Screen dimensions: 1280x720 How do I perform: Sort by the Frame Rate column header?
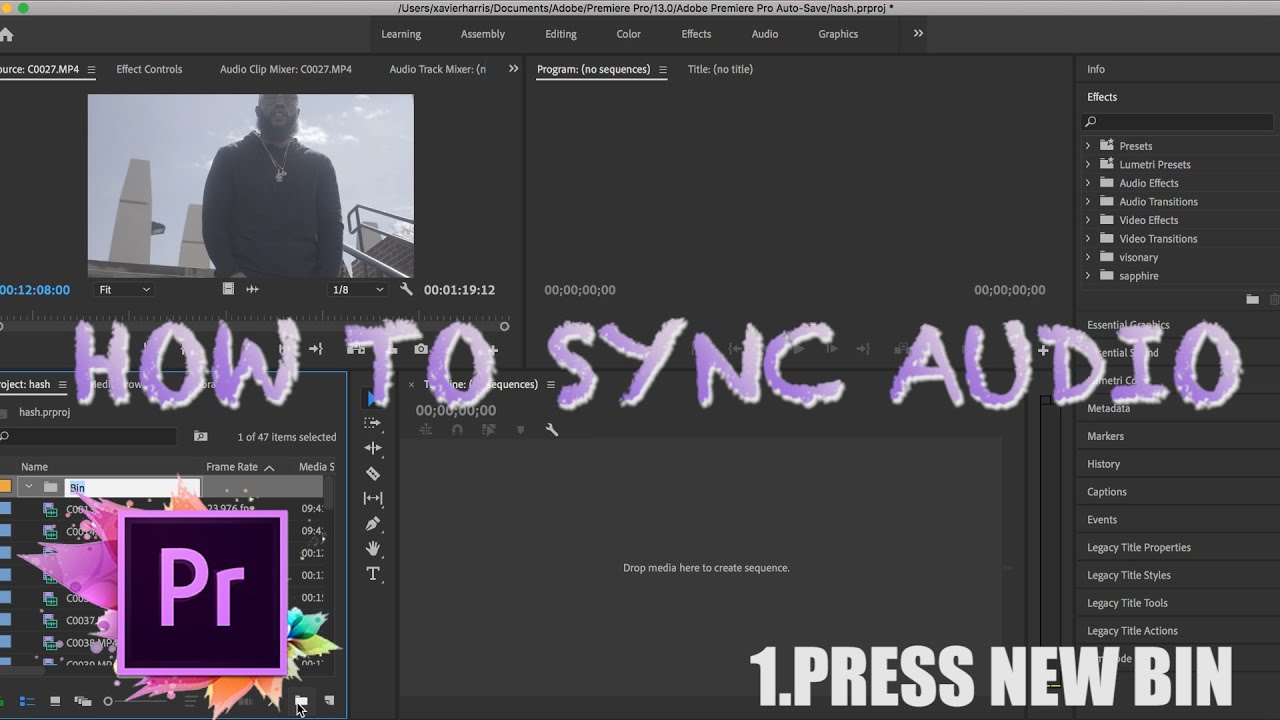(232, 467)
